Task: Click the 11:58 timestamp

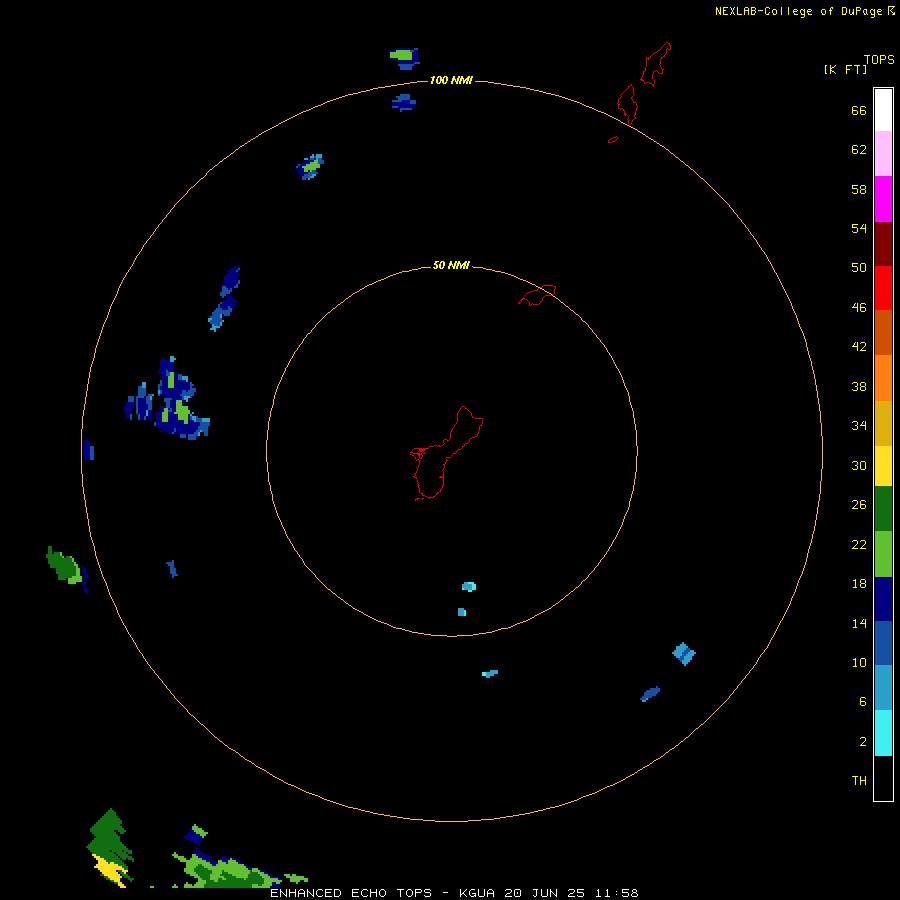Action: pyautogui.click(x=616, y=893)
